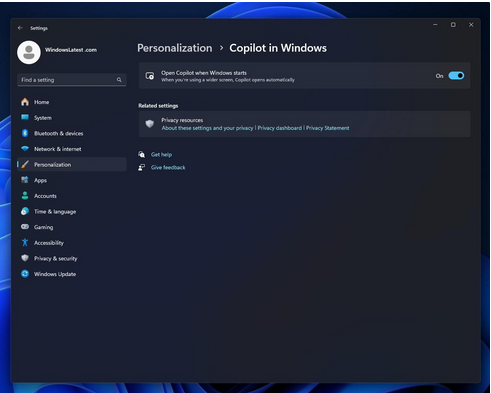Image resolution: width=491 pixels, height=393 pixels.
Task: Open the Privacy dashboard link
Action: click(x=279, y=128)
